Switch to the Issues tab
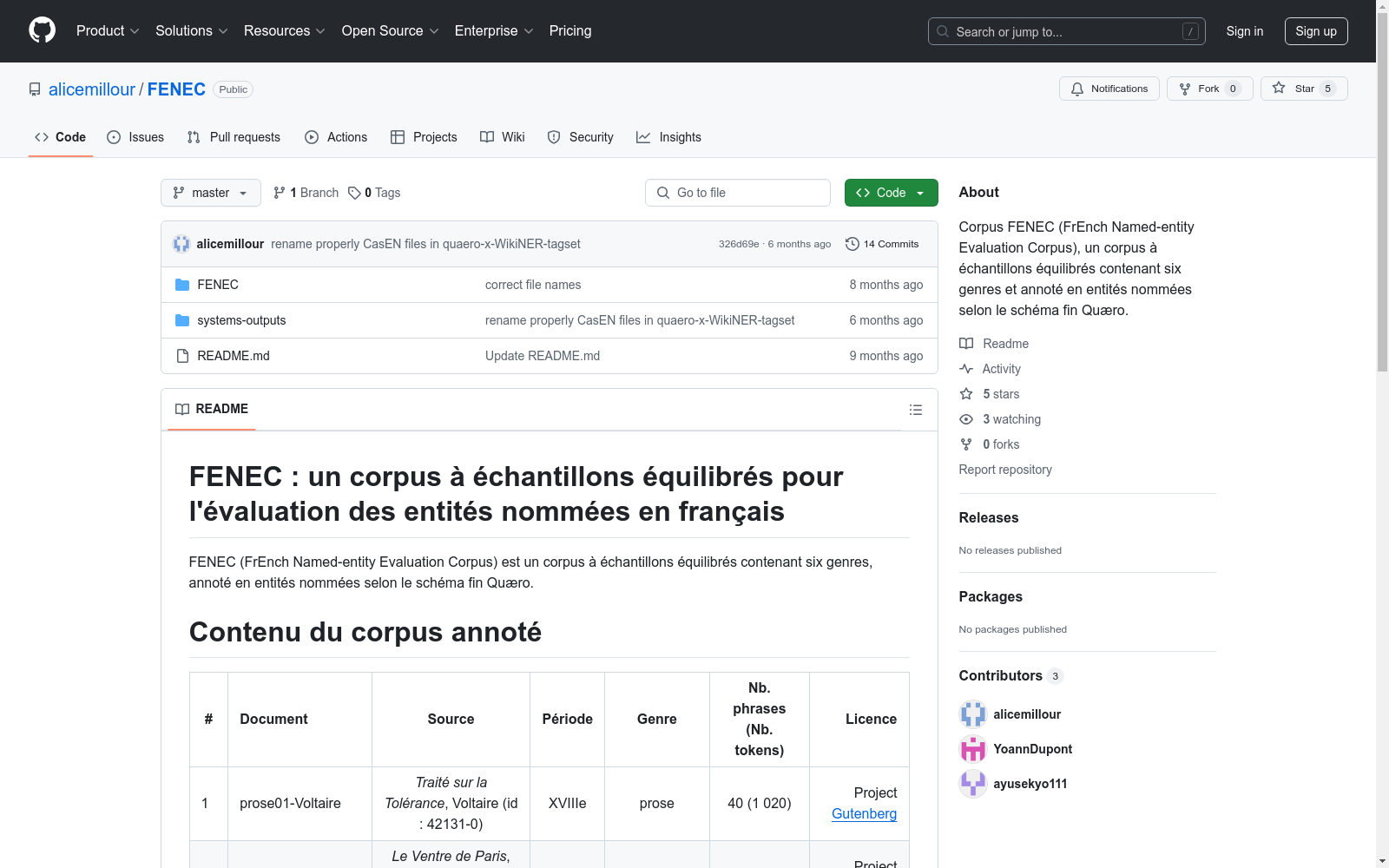 point(135,137)
